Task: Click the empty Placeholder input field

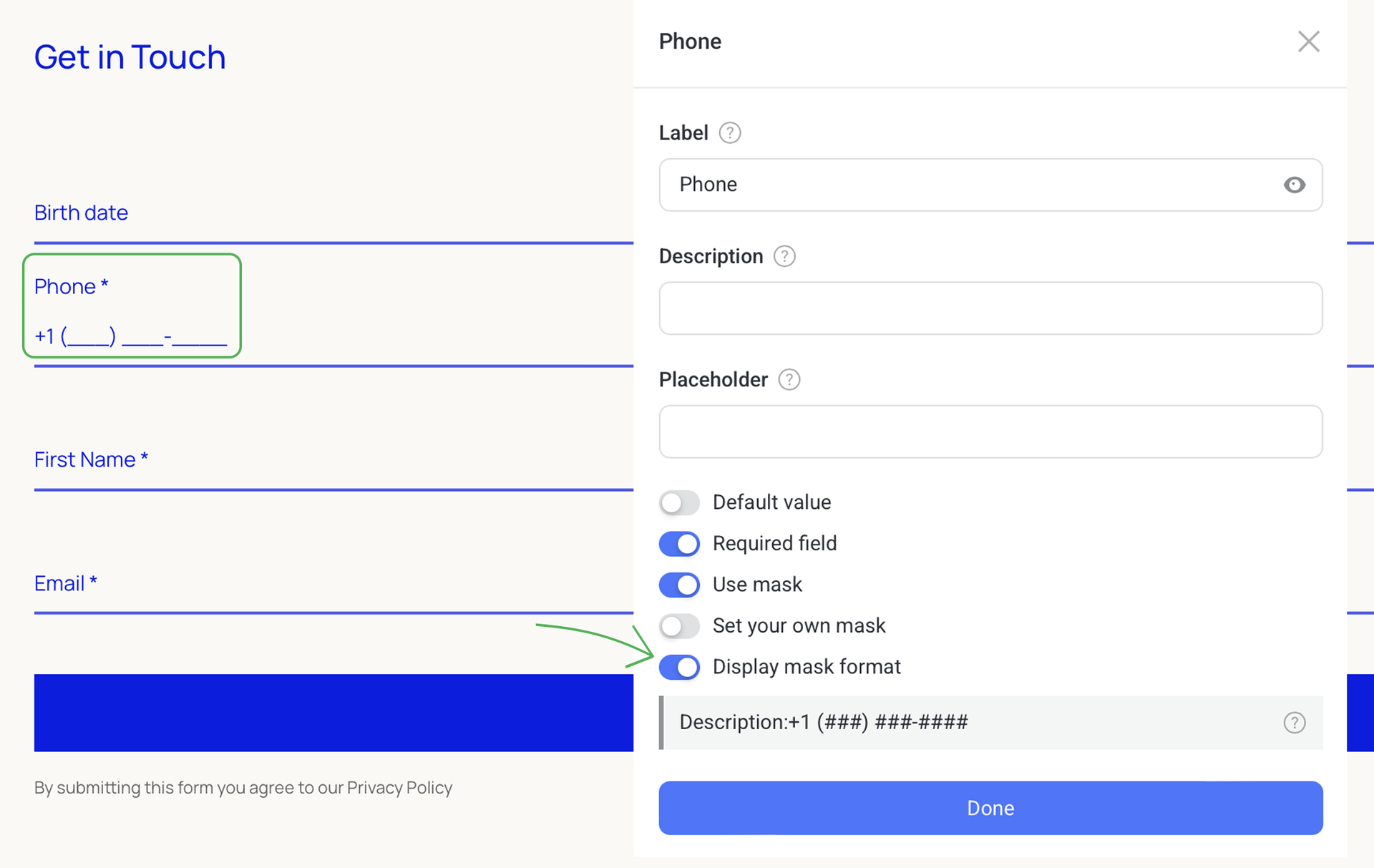Action: pos(990,432)
